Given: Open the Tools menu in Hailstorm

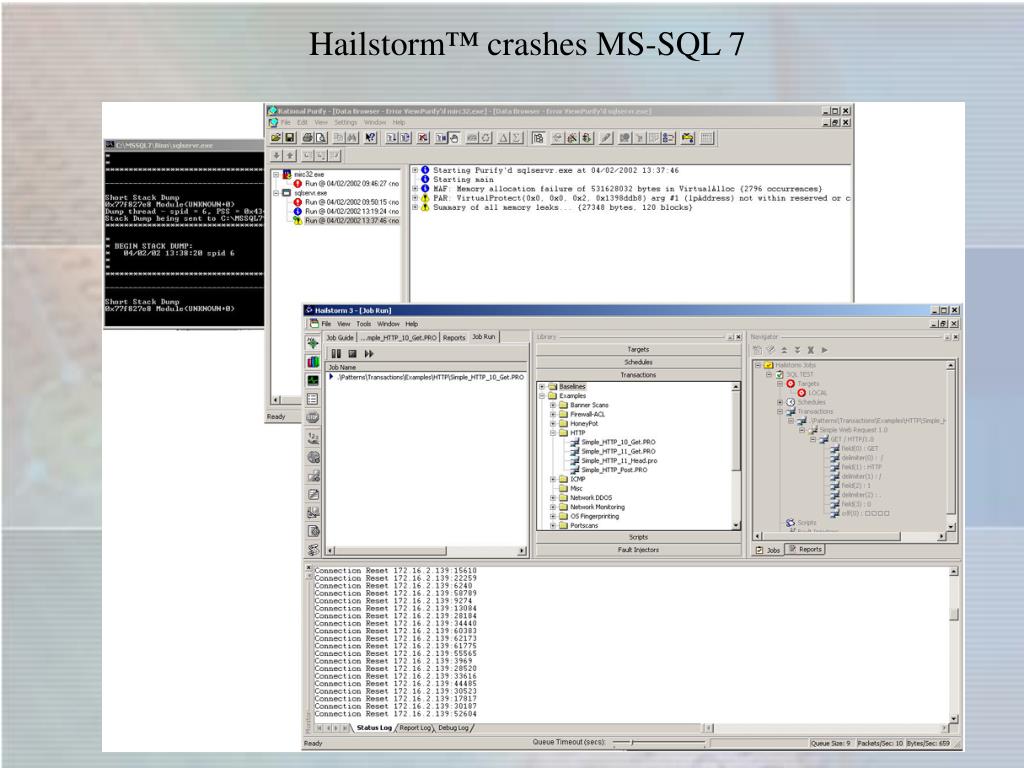Looking at the screenshot, I should 364,324.
